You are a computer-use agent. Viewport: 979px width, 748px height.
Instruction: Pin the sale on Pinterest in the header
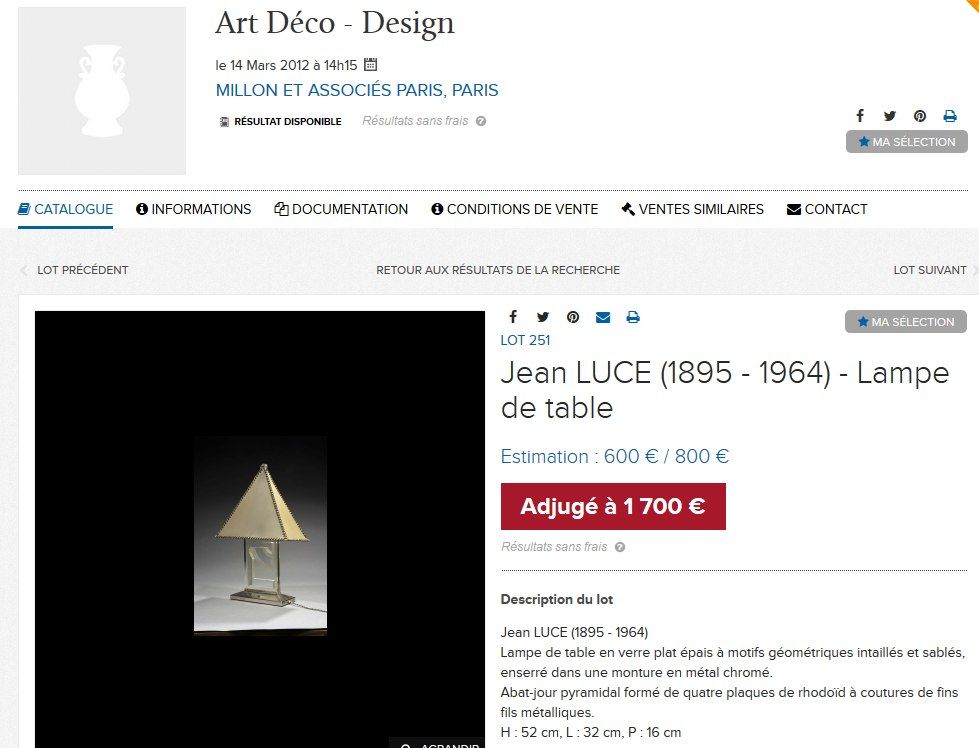click(x=920, y=116)
